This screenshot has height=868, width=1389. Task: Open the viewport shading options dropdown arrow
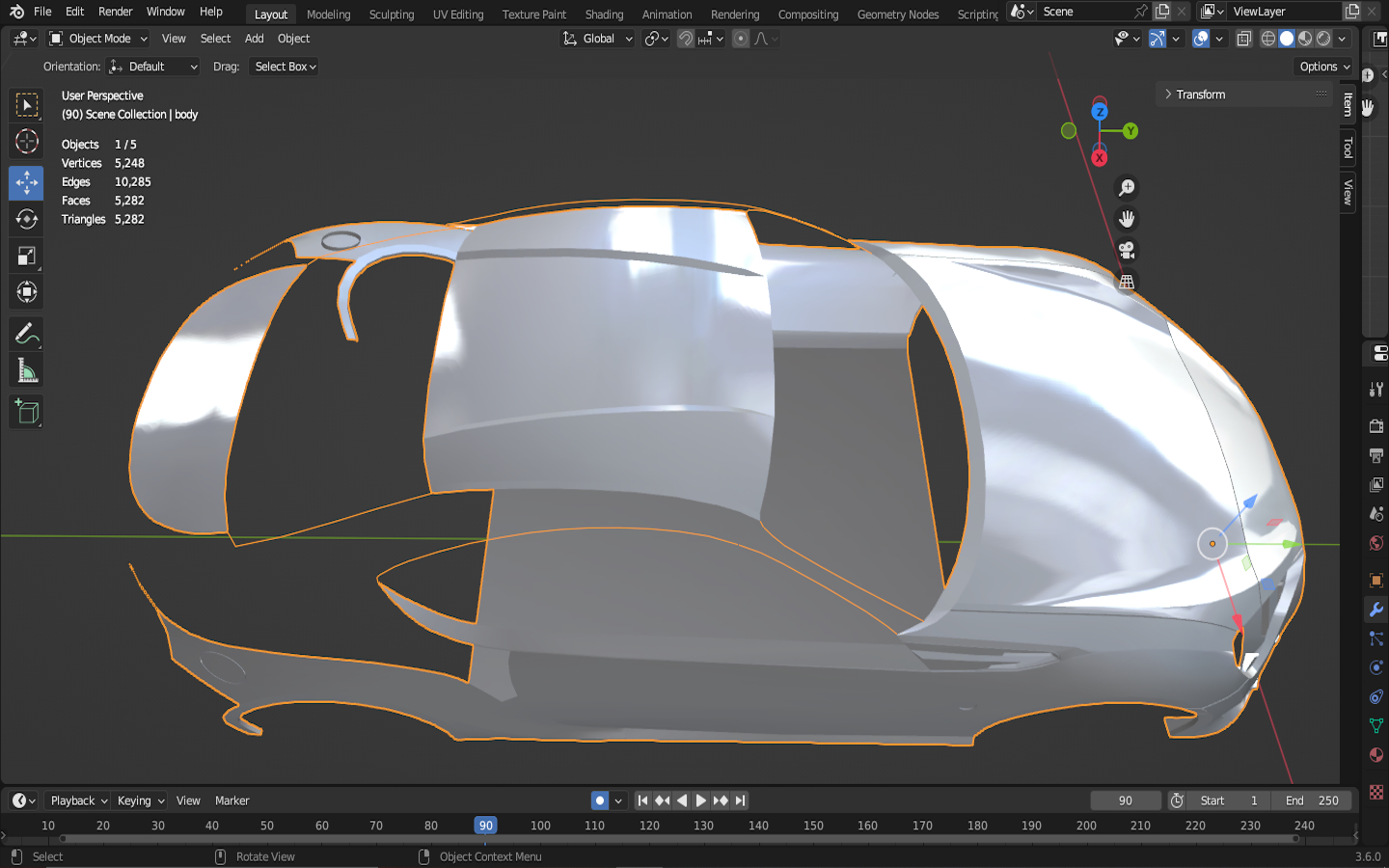tap(1342, 39)
